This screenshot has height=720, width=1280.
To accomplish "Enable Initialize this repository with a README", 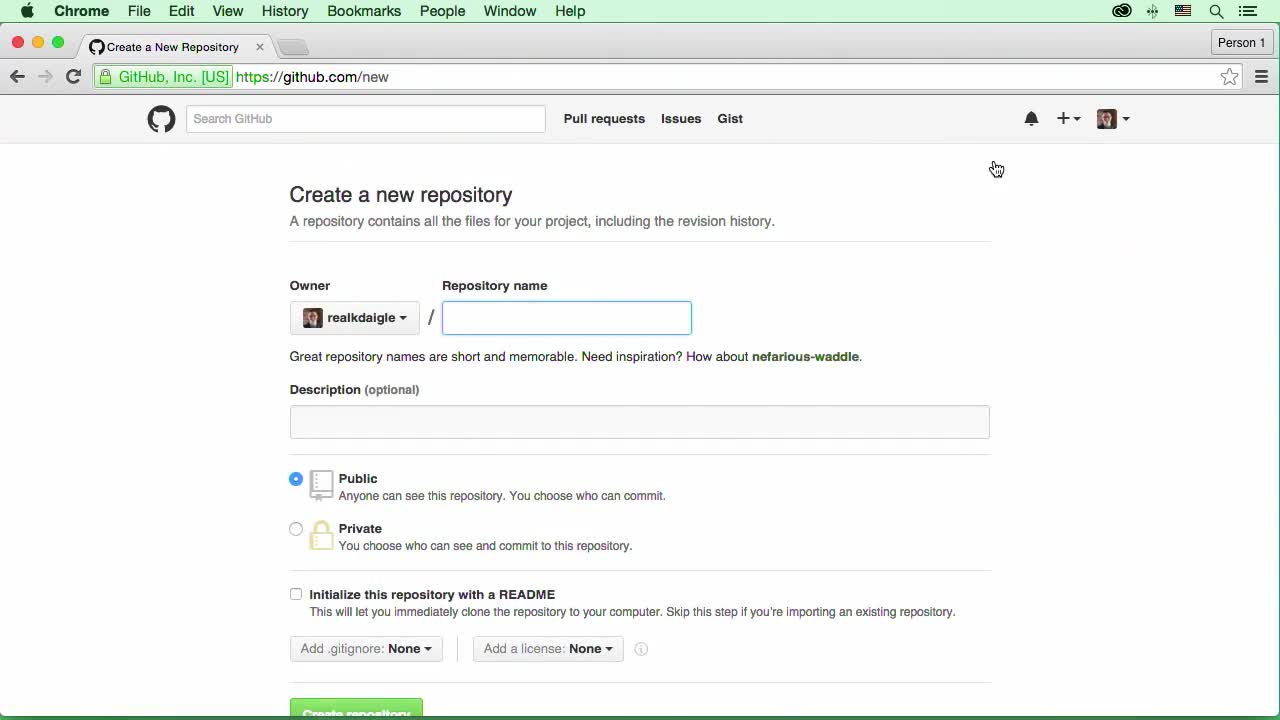I will (x=296, y=594).
